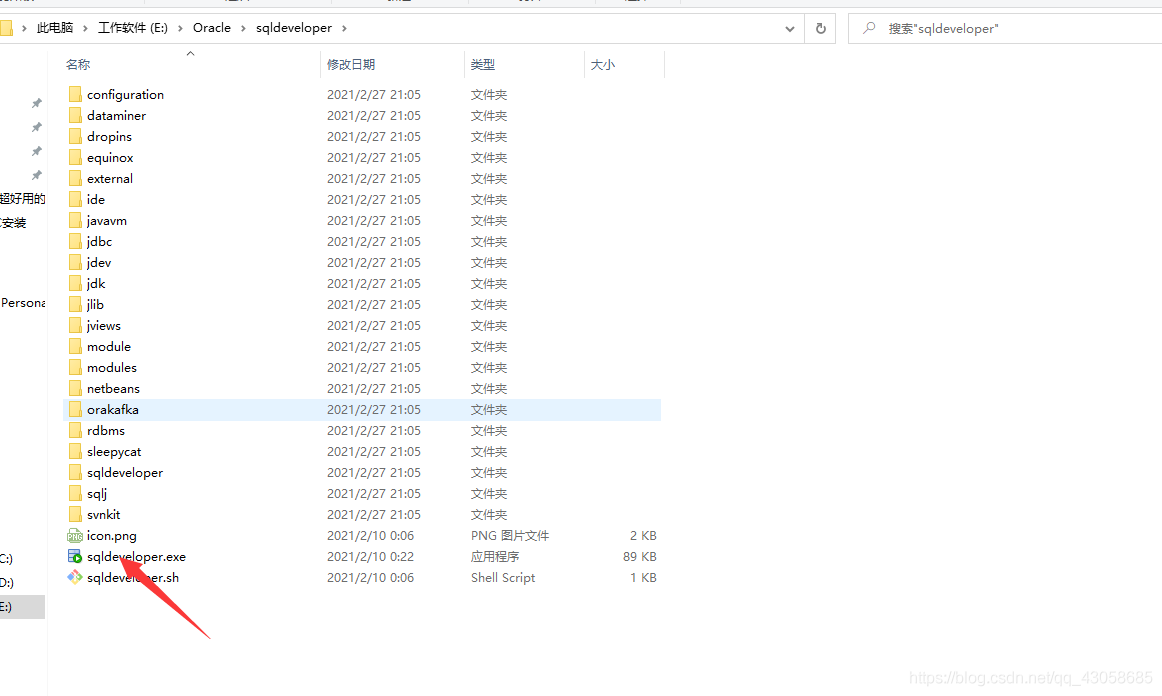Click the jlib folder icon
The height and width of the screenshot is (696, 1162).
[x=75, y=304]
